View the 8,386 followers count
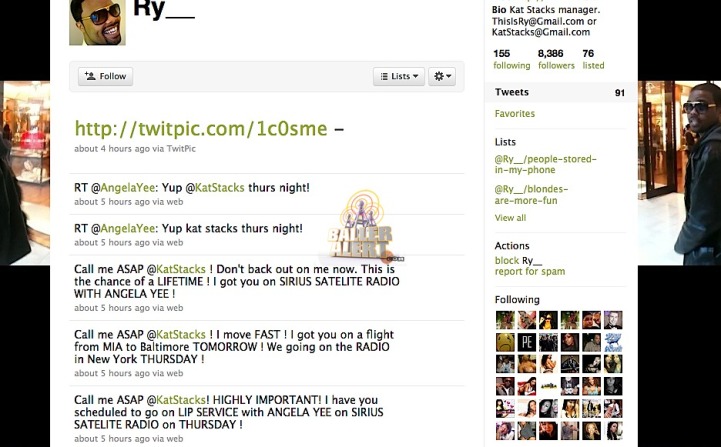This screenshot has height=447, width=721. pyautogui.click(x=556, y=59)
